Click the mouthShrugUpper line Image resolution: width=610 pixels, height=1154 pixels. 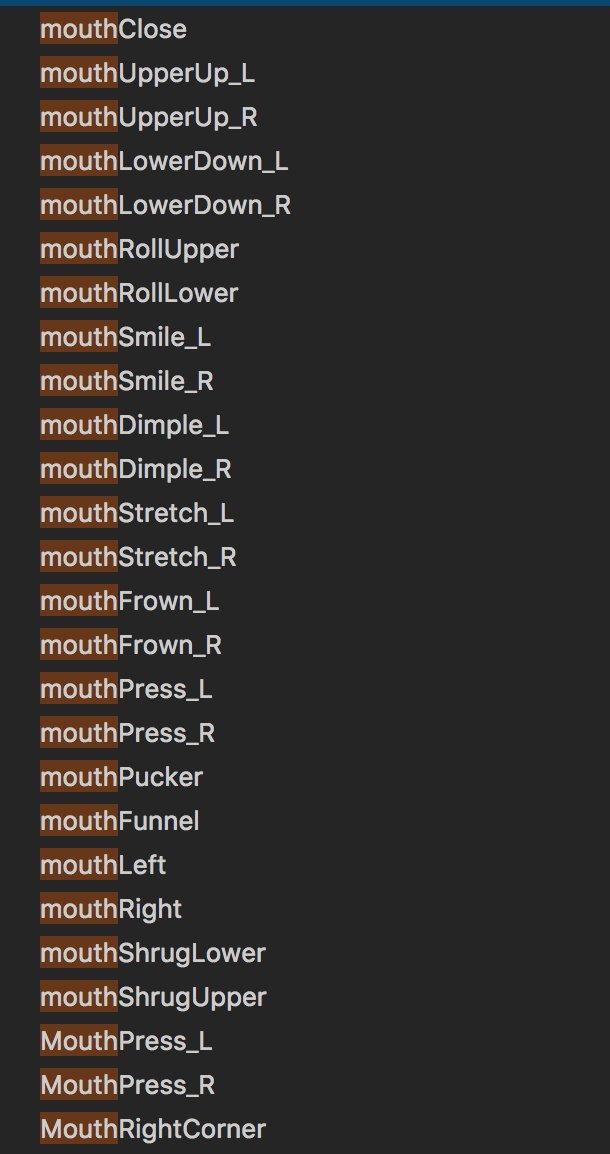[x=153, y=998]
